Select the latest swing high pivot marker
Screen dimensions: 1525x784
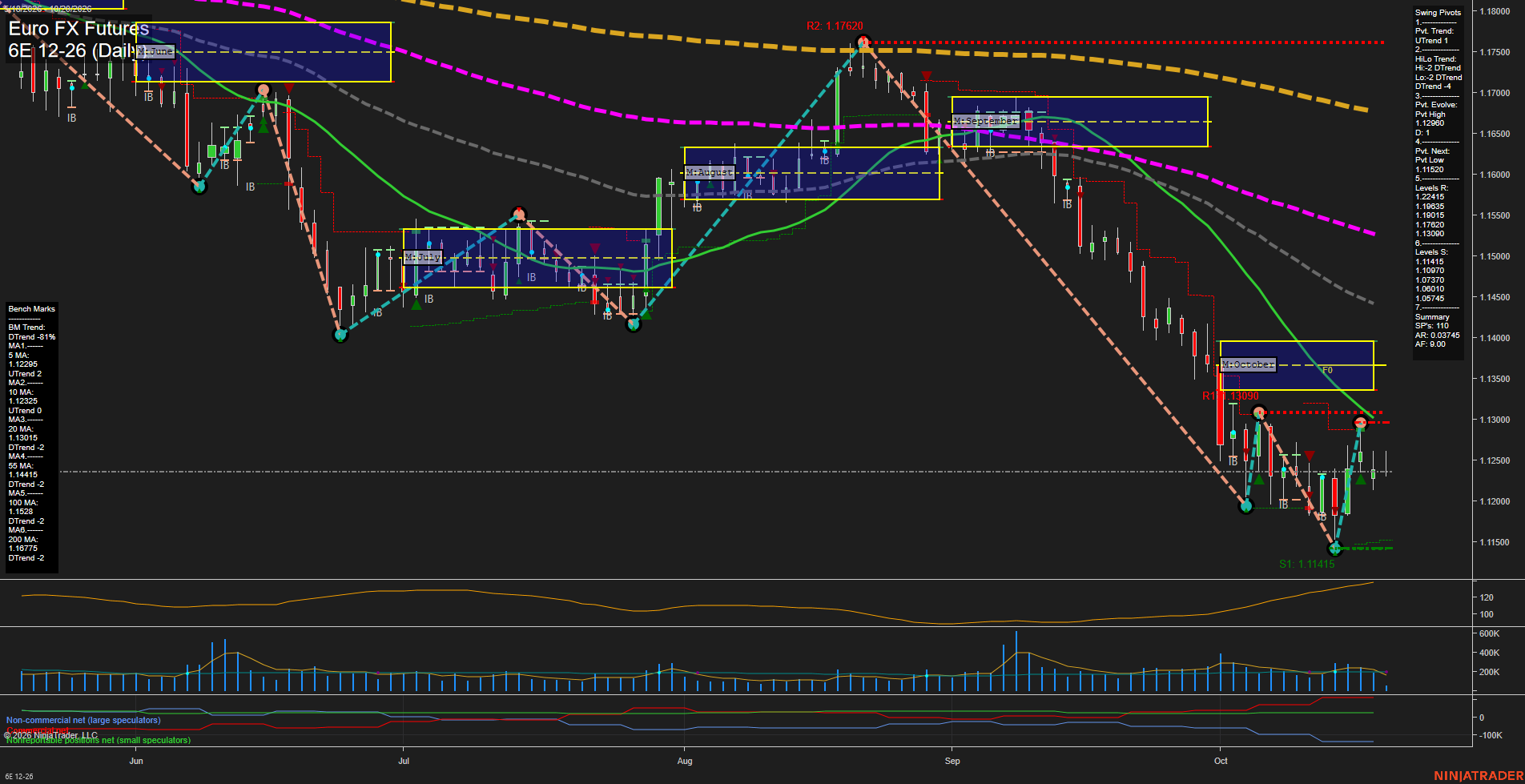click(1360, 422)
